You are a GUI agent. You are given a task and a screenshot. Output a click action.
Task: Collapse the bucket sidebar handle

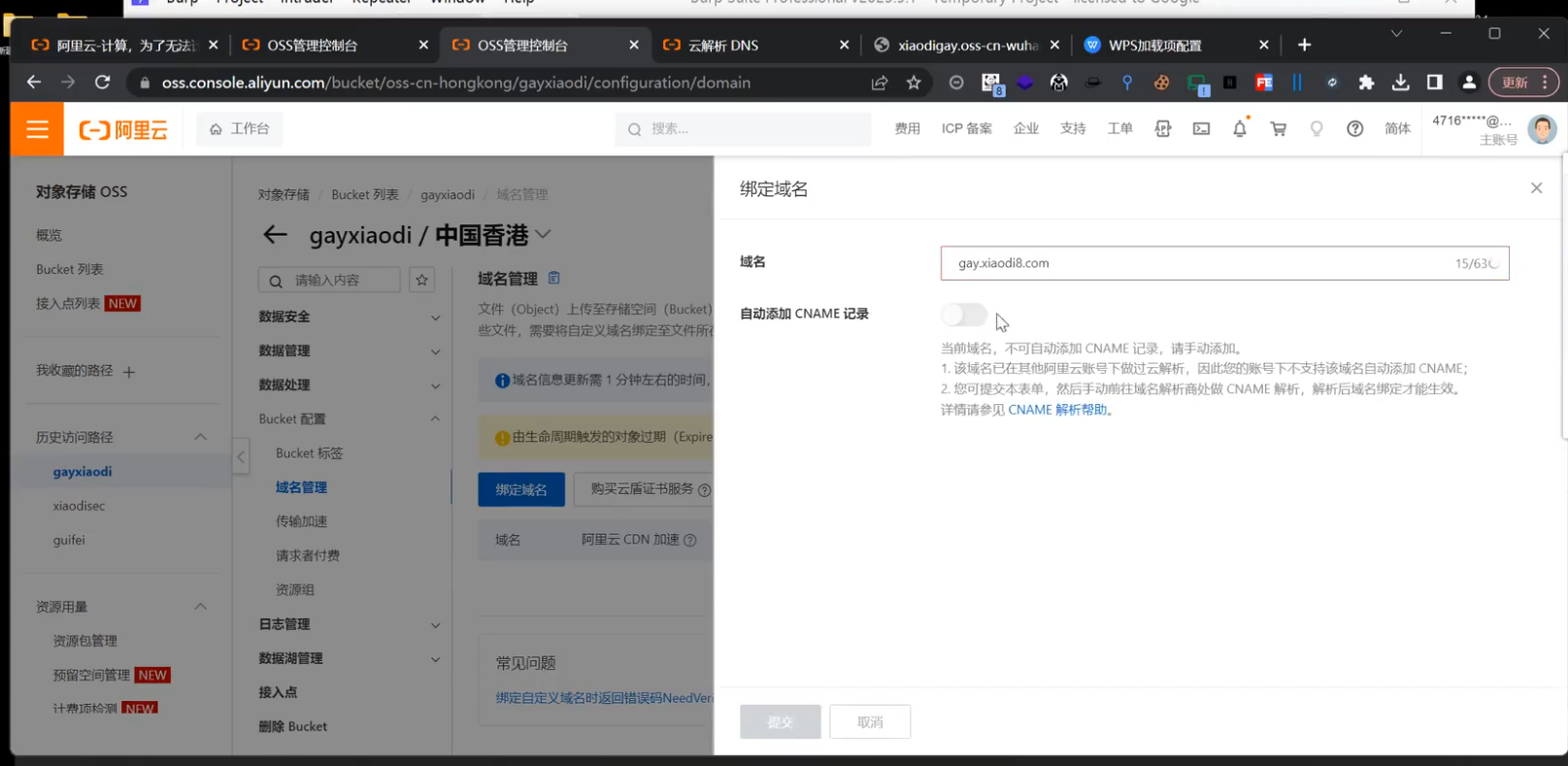point(241,456)
